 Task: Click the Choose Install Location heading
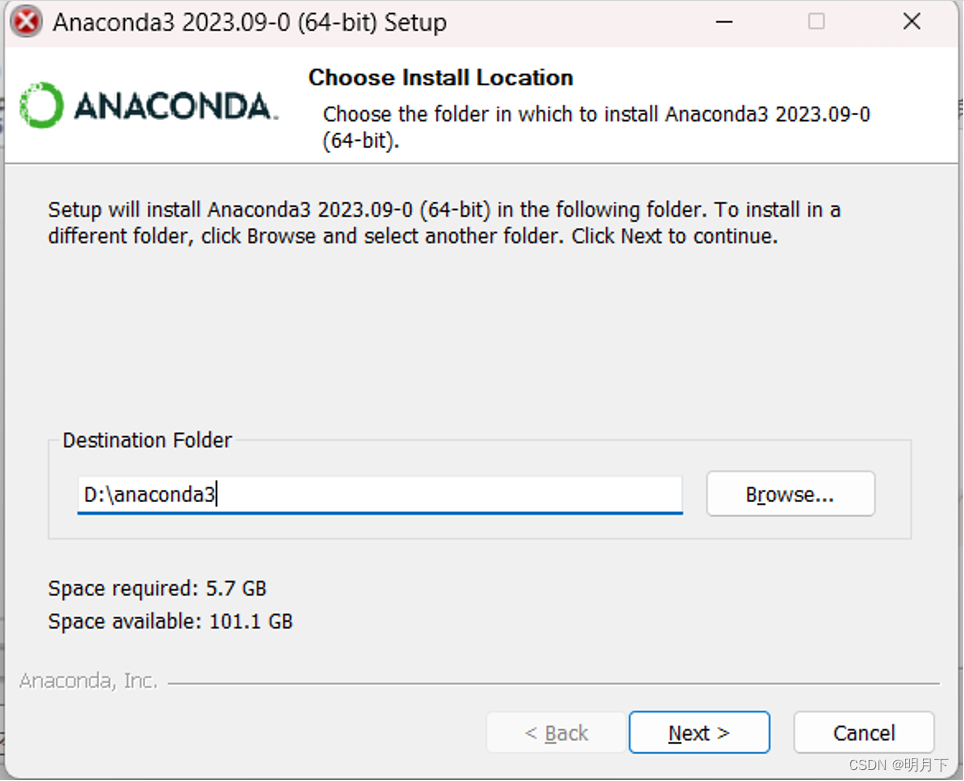440,77
